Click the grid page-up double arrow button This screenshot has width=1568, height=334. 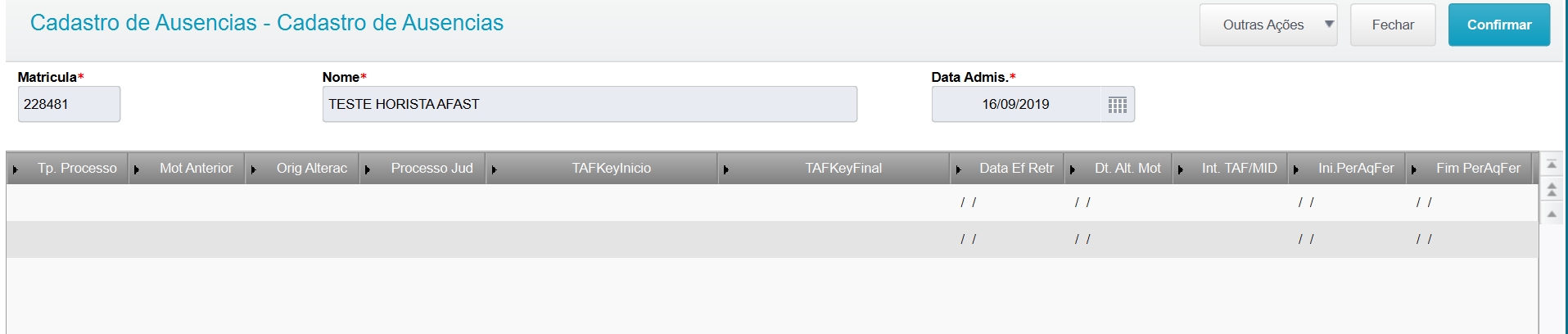1551,190
